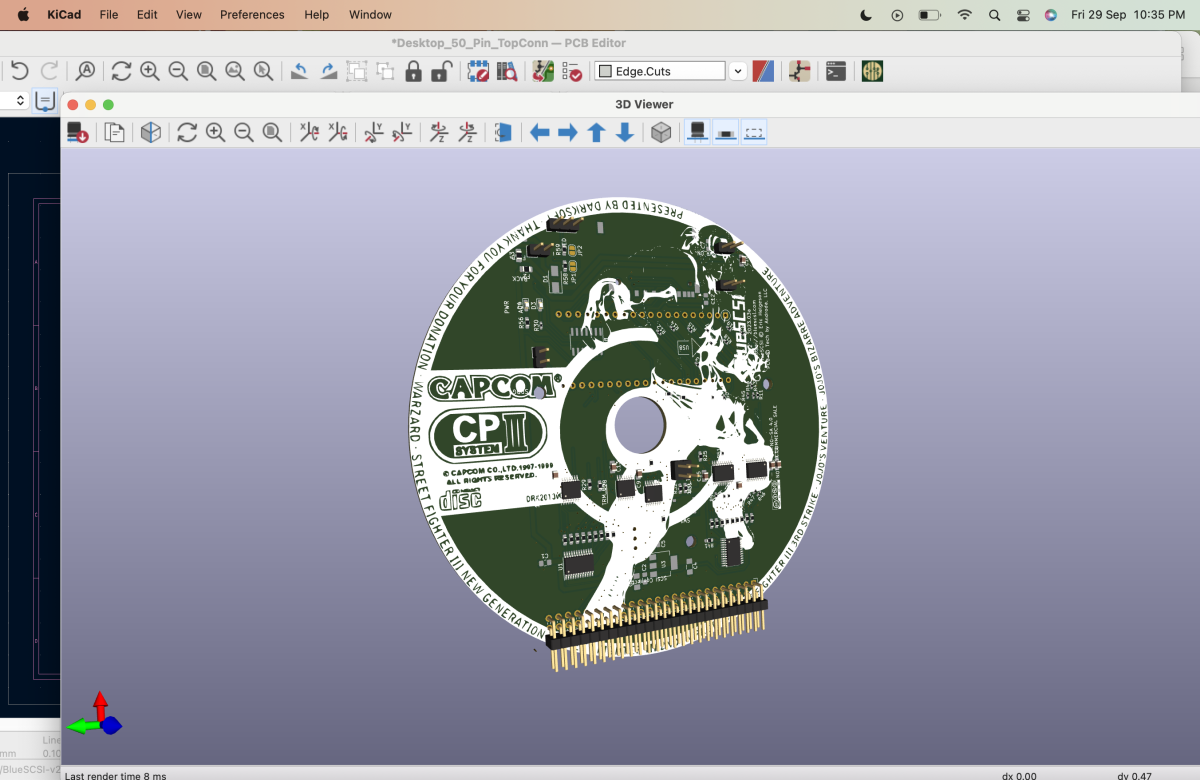Toggle raytracing render mode
This screenshot has width=1200, height=780.
point(150,132)
